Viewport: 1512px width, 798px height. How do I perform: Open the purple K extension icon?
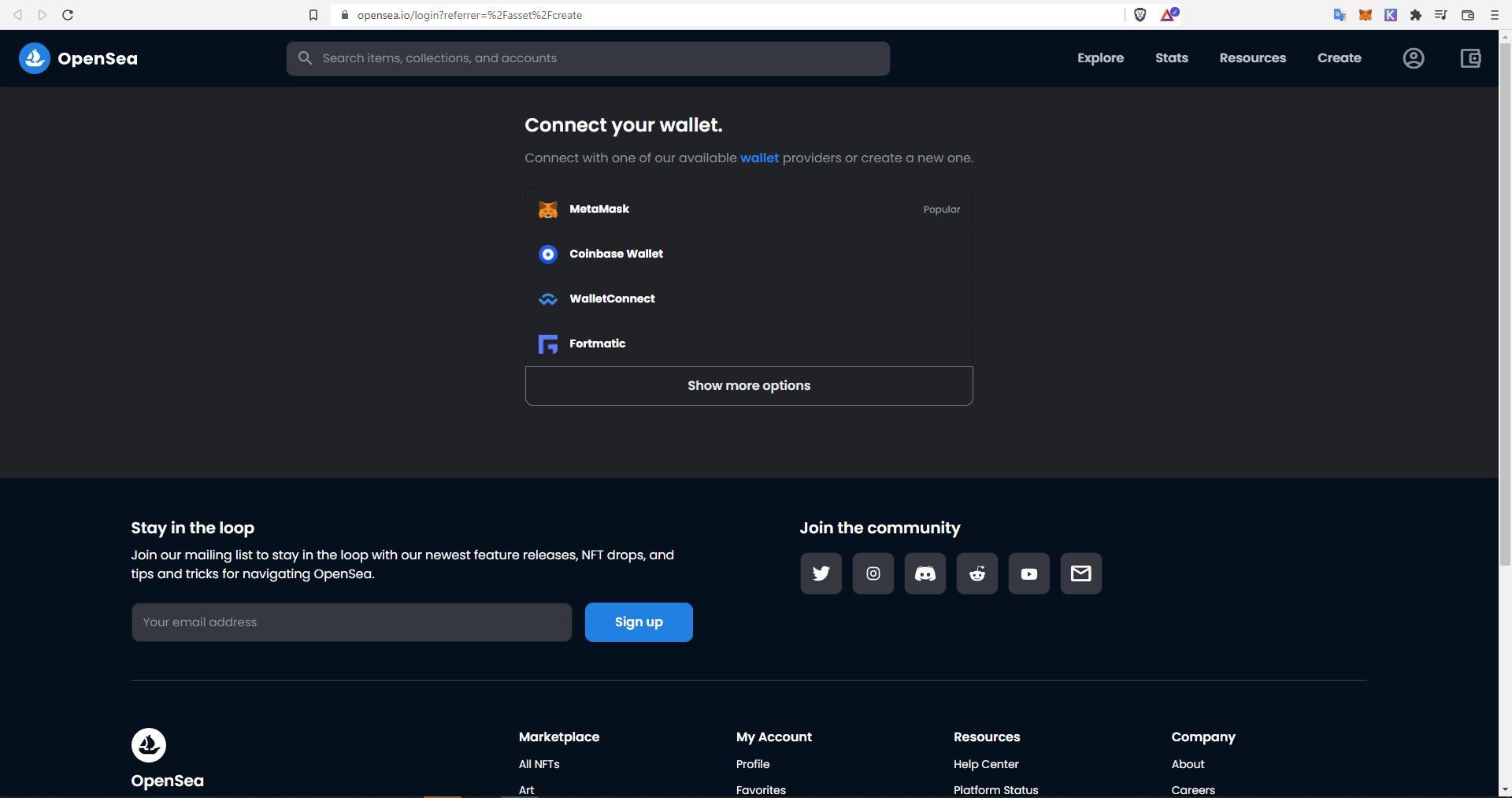1391,15
